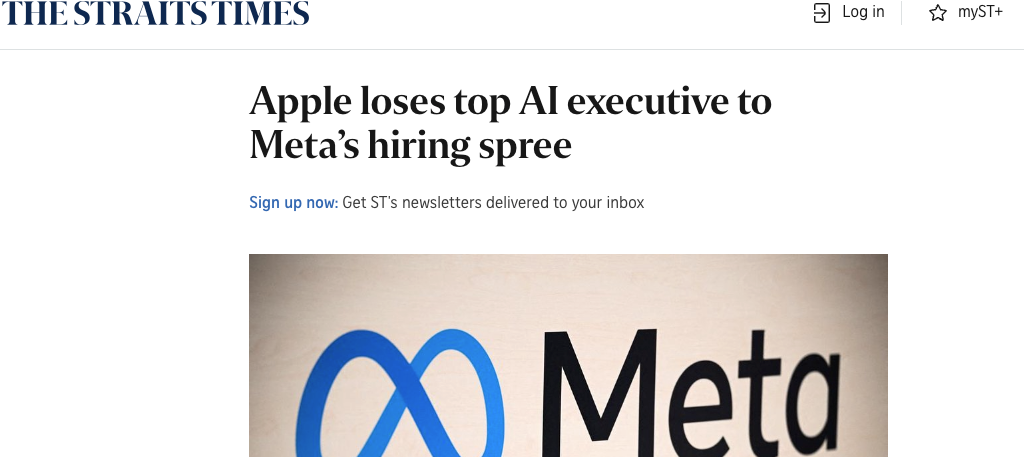Click the word "TIMES" in masthead
Viewport: 1024px width, 457px height.
[258, 13]
